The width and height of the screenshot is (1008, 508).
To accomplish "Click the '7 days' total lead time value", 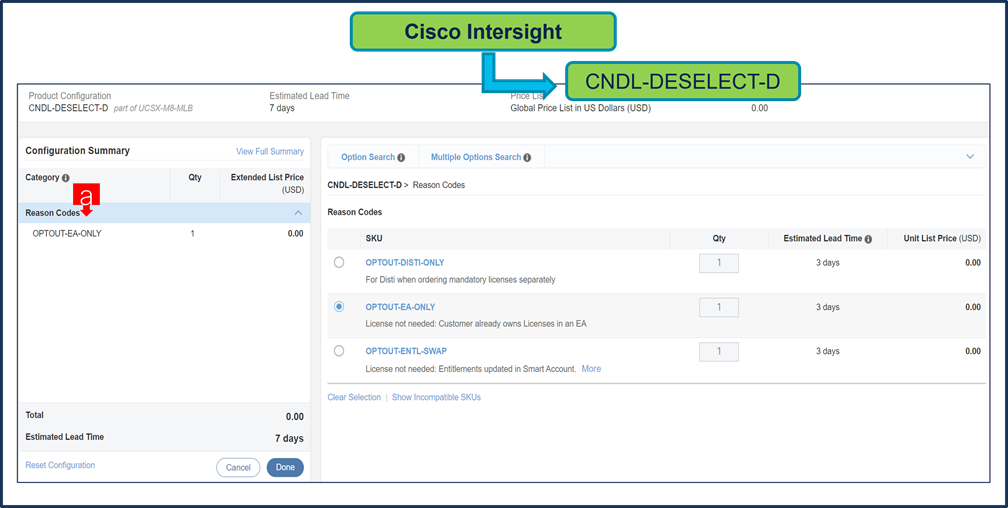I will (289, 439).
